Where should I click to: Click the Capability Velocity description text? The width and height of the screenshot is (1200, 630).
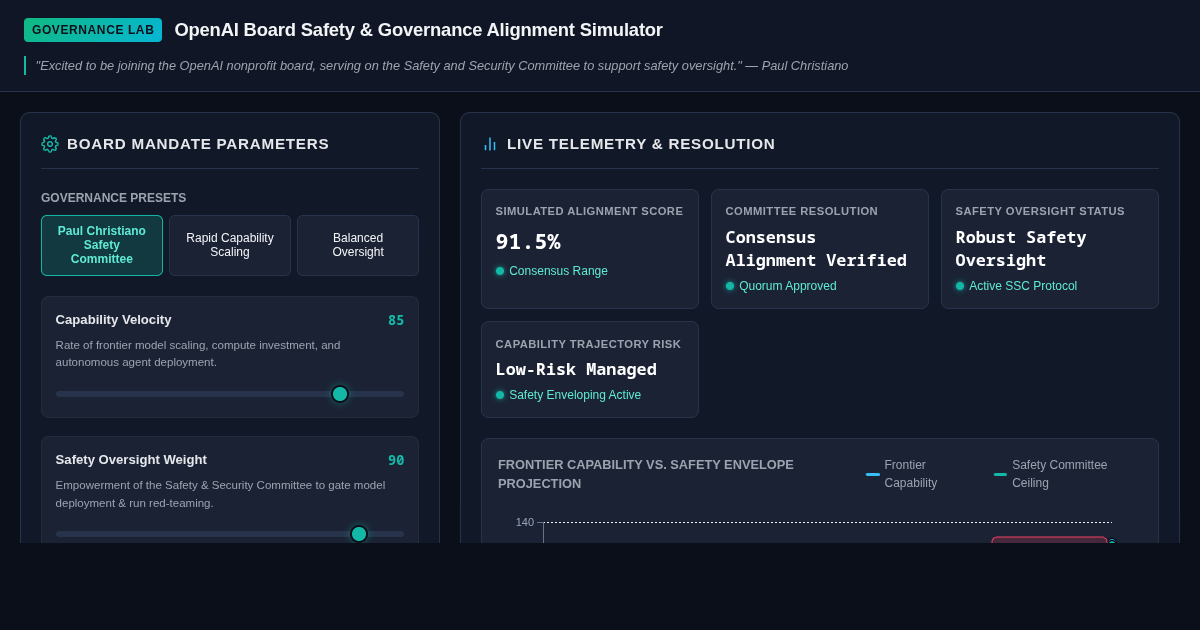click(x=198, y=353)
